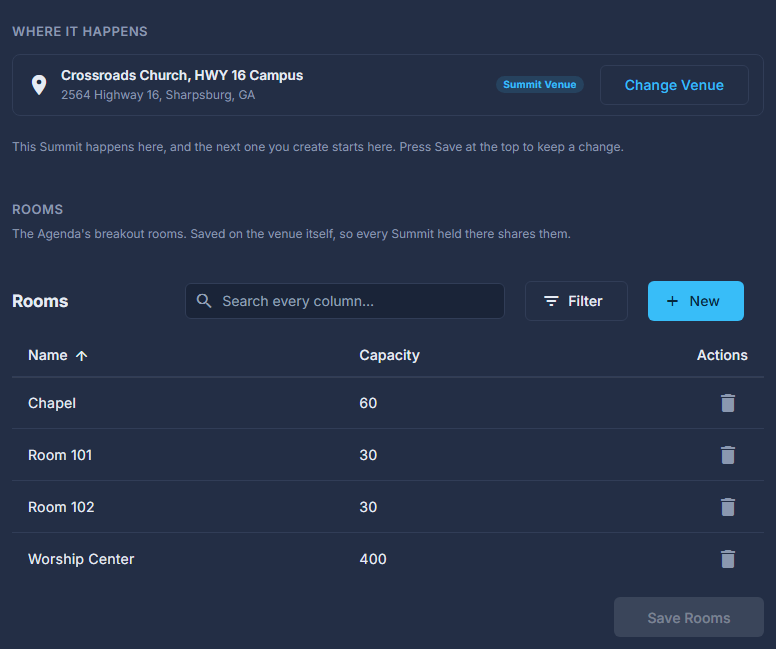
Task: Click the magnifier icon in search box
Action: coord(204,300)
